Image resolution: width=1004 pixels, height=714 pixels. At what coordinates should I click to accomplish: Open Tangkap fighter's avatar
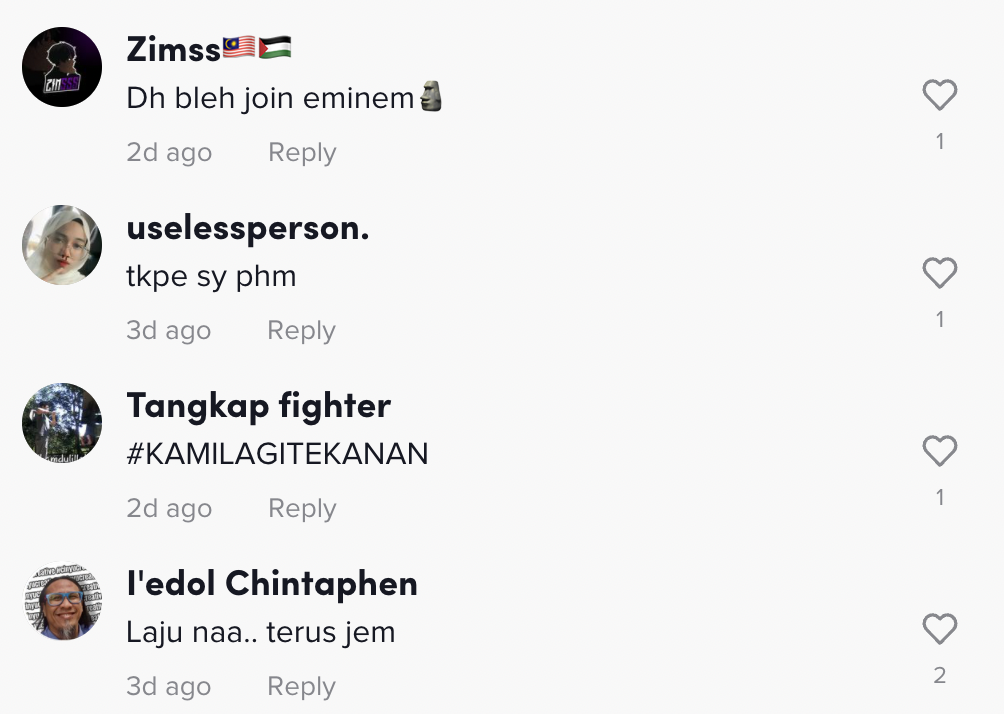pyautogui.click(x=62, y=423)
